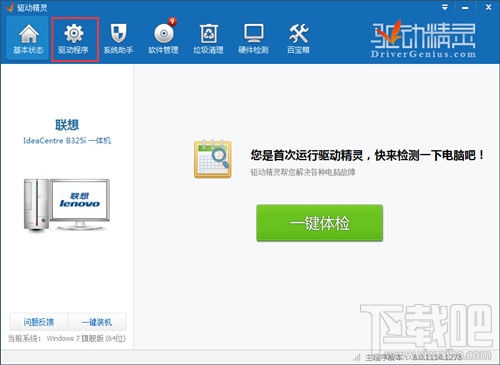Click the DriverGenius.com logo
The width and height of the screenshot is (500, 365).
click(423, 39)
